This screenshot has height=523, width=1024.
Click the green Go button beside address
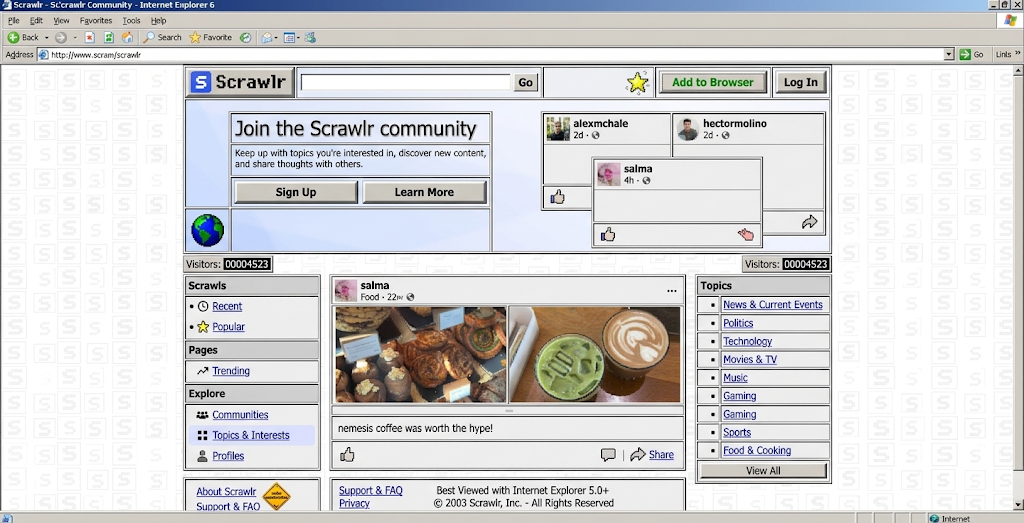(x=971, y=55)
